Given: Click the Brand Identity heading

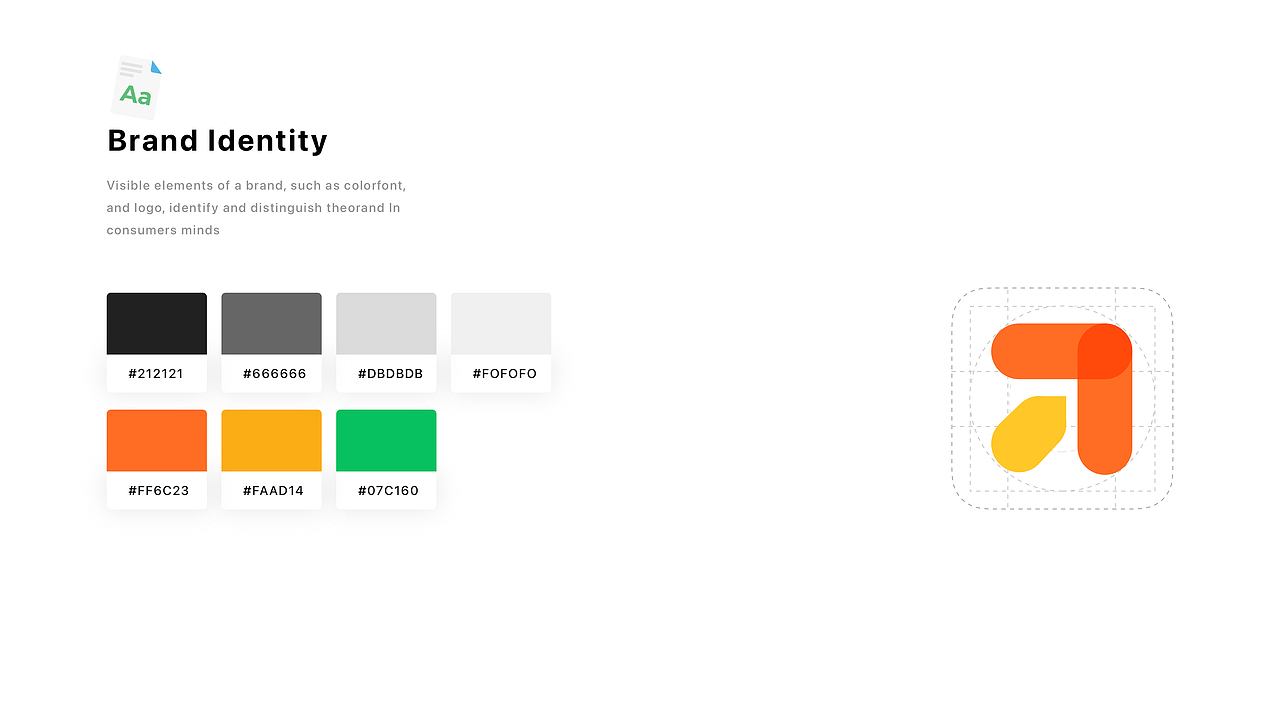Looking at the screenshot, I should pyautogui.click(x=217, y=141).
